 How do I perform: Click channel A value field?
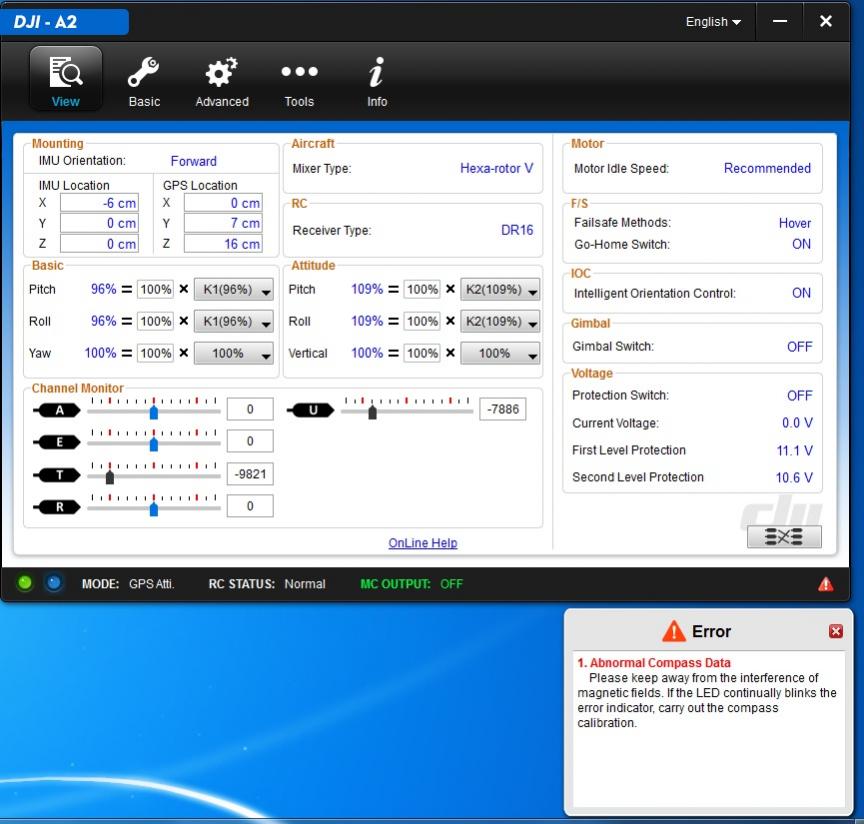(250, 409)
